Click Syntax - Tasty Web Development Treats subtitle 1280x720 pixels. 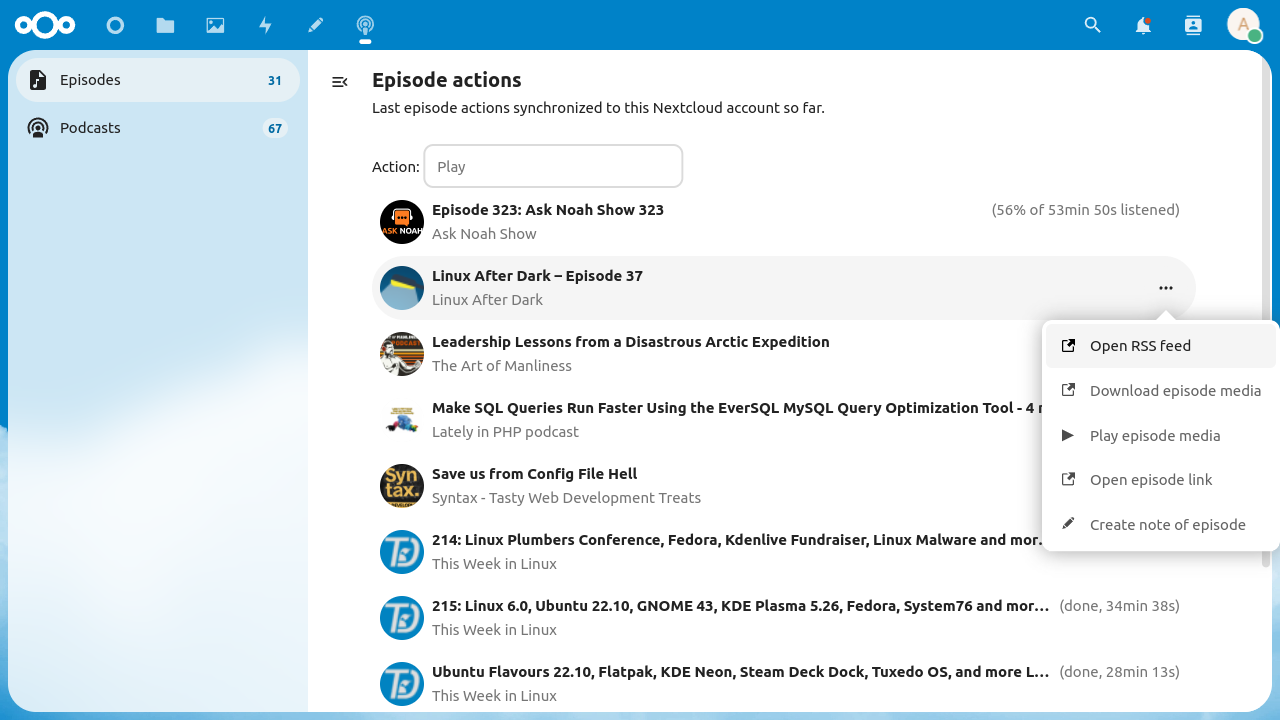[x=567, y=498]
